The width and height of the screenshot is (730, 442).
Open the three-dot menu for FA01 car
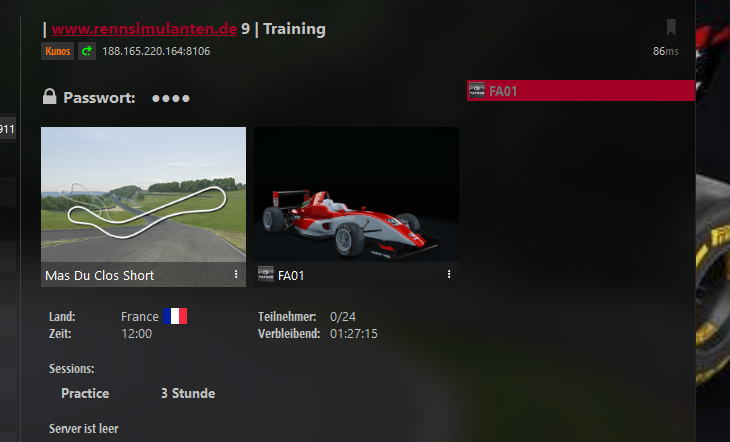tap(449, 274)
